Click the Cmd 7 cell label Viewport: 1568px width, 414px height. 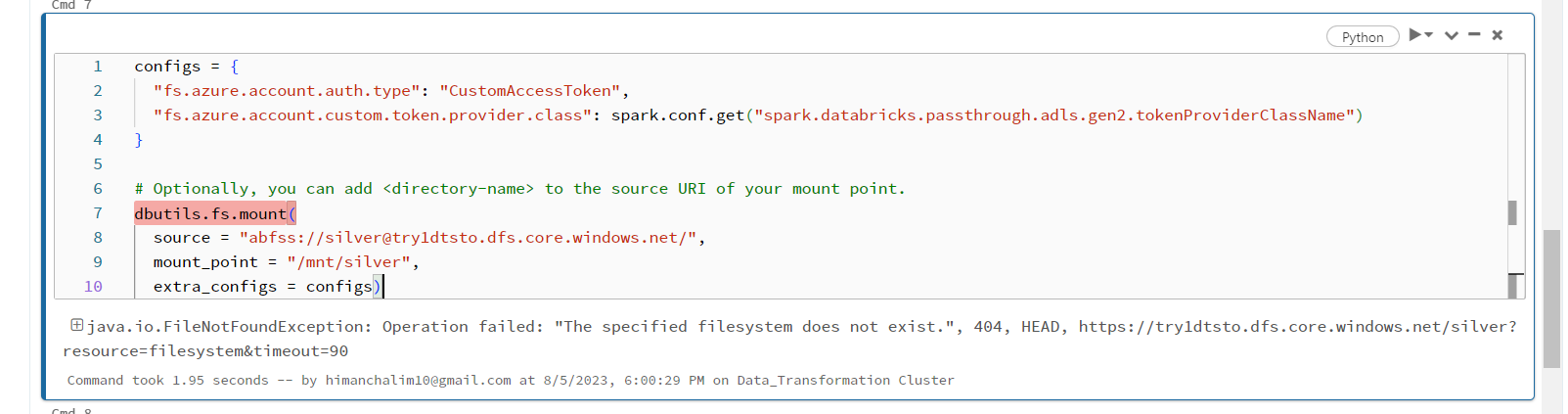71,5
